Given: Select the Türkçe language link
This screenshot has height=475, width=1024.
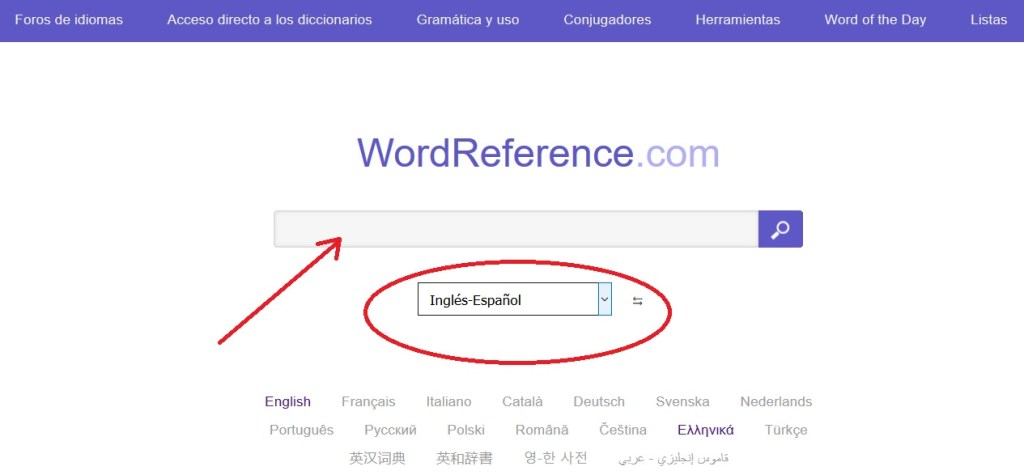Looking at the screenshot, I should coord(786,430).
